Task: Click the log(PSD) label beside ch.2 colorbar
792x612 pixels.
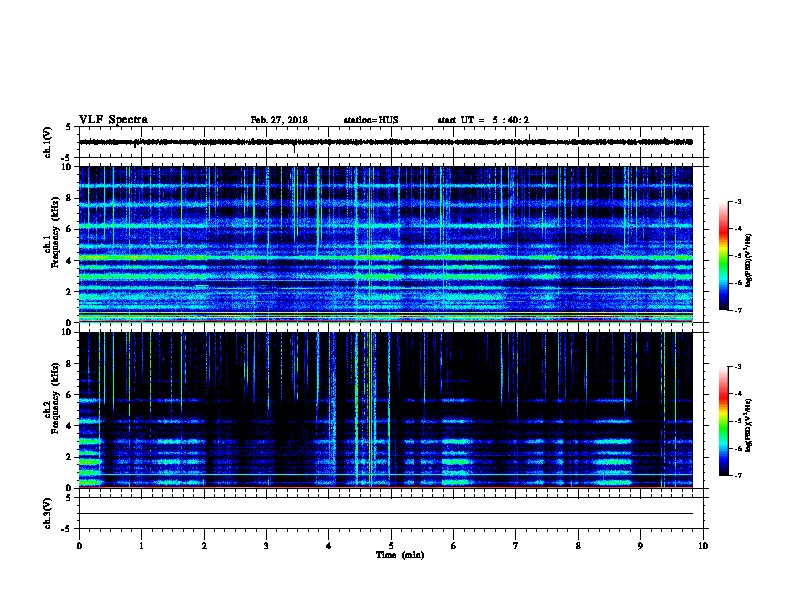Action: click(x=748, y=425)
